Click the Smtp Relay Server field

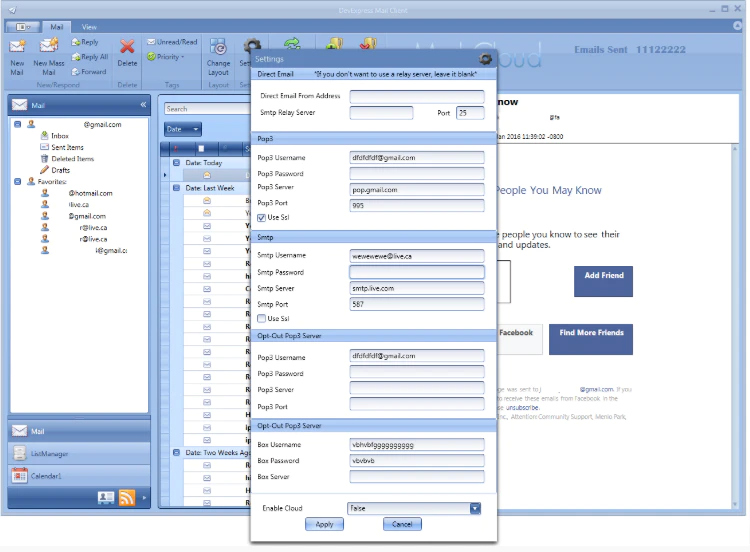[381, 113]
